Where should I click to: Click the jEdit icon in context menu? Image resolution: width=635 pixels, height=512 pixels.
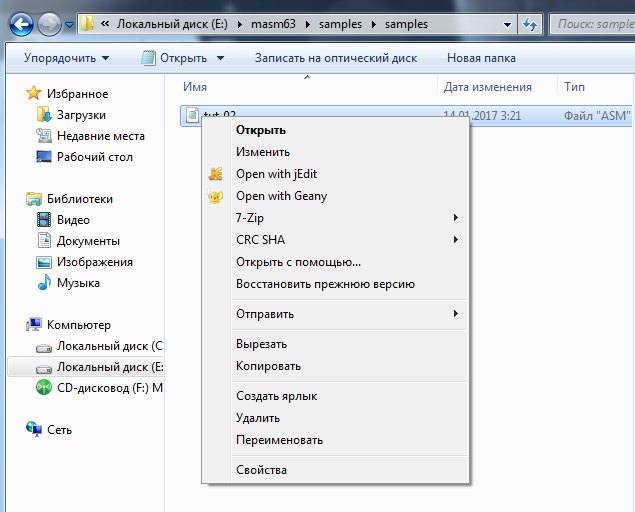point(215,174)
